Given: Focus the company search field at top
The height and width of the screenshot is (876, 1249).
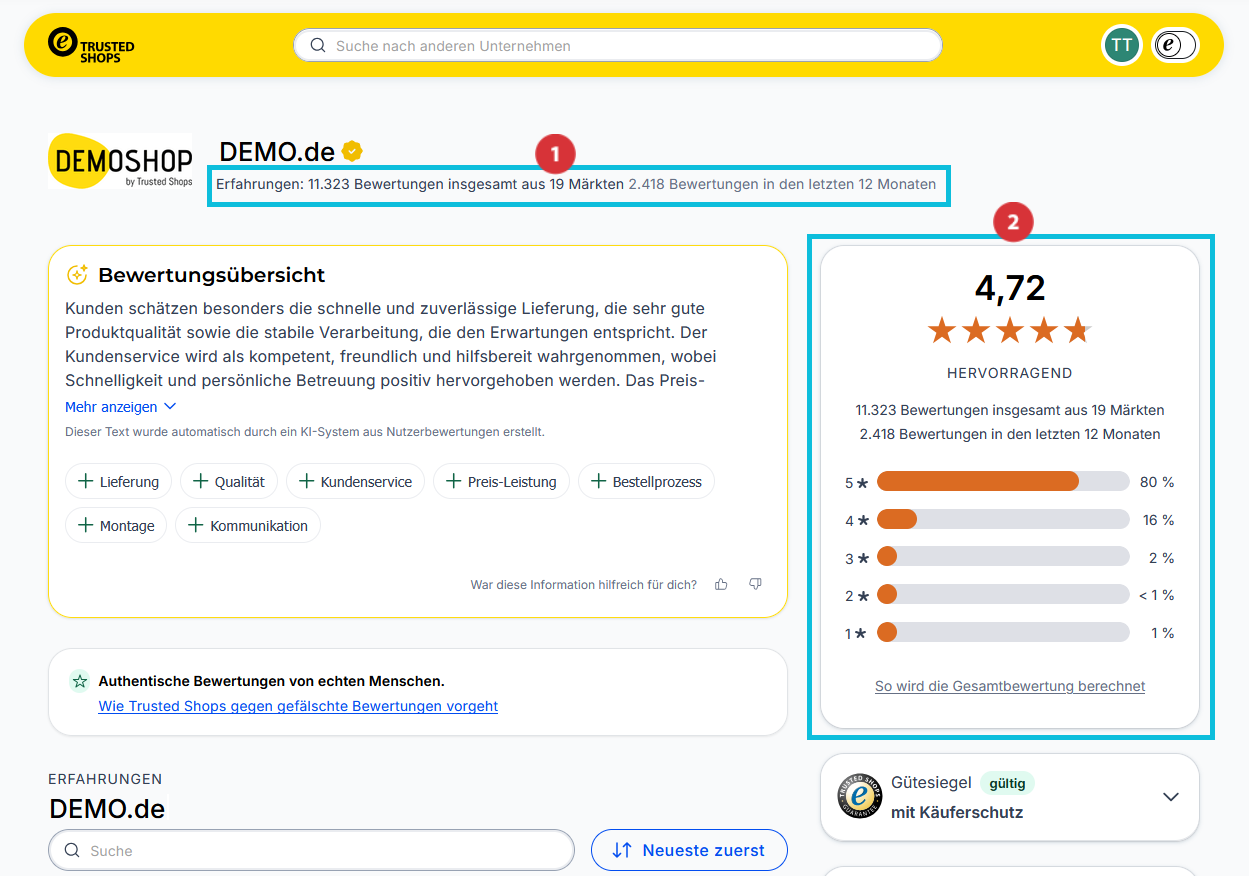Looking at the screenshot, I should (618, 45).
